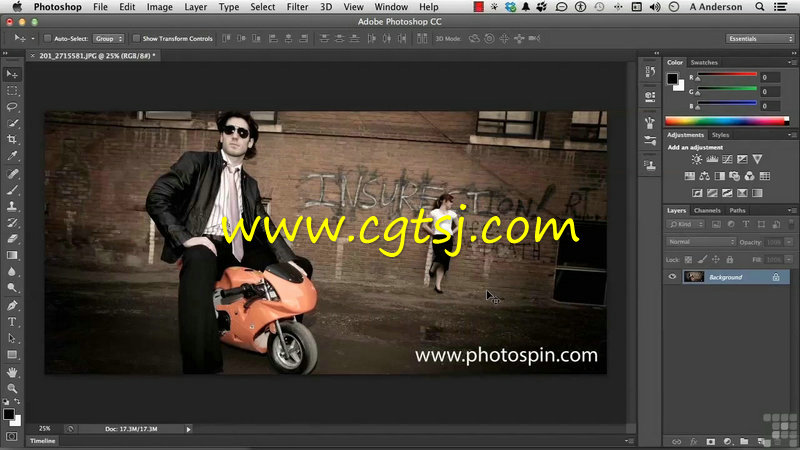Select the Dodge tool
The image size is (800, 450).
point(12,288)
